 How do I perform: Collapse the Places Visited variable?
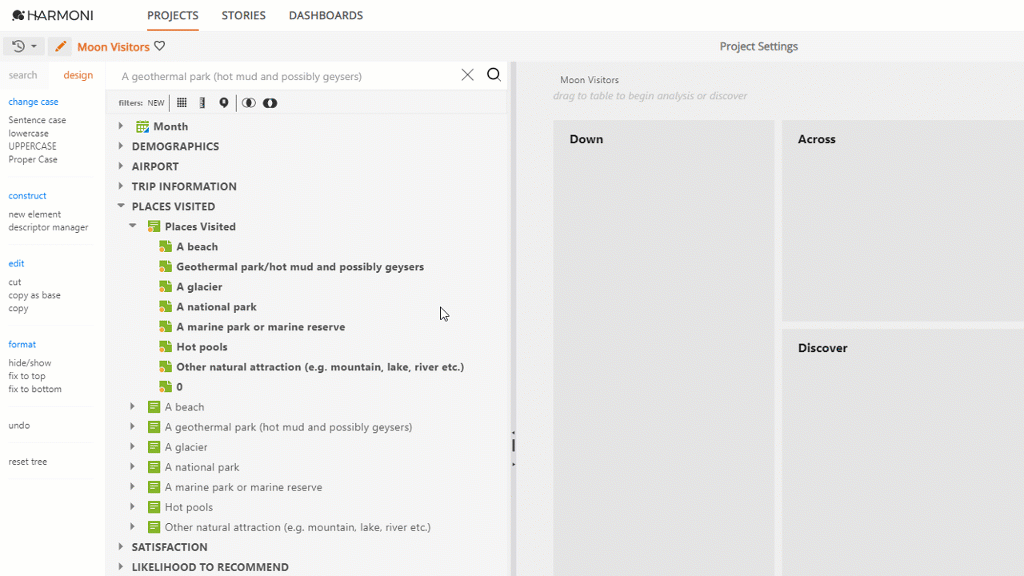(133, 226)
